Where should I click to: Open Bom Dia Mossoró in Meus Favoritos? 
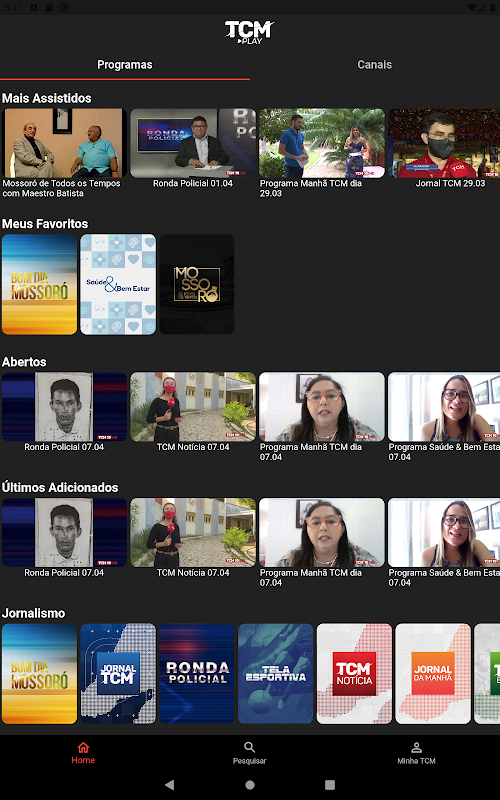pos(39,284)
